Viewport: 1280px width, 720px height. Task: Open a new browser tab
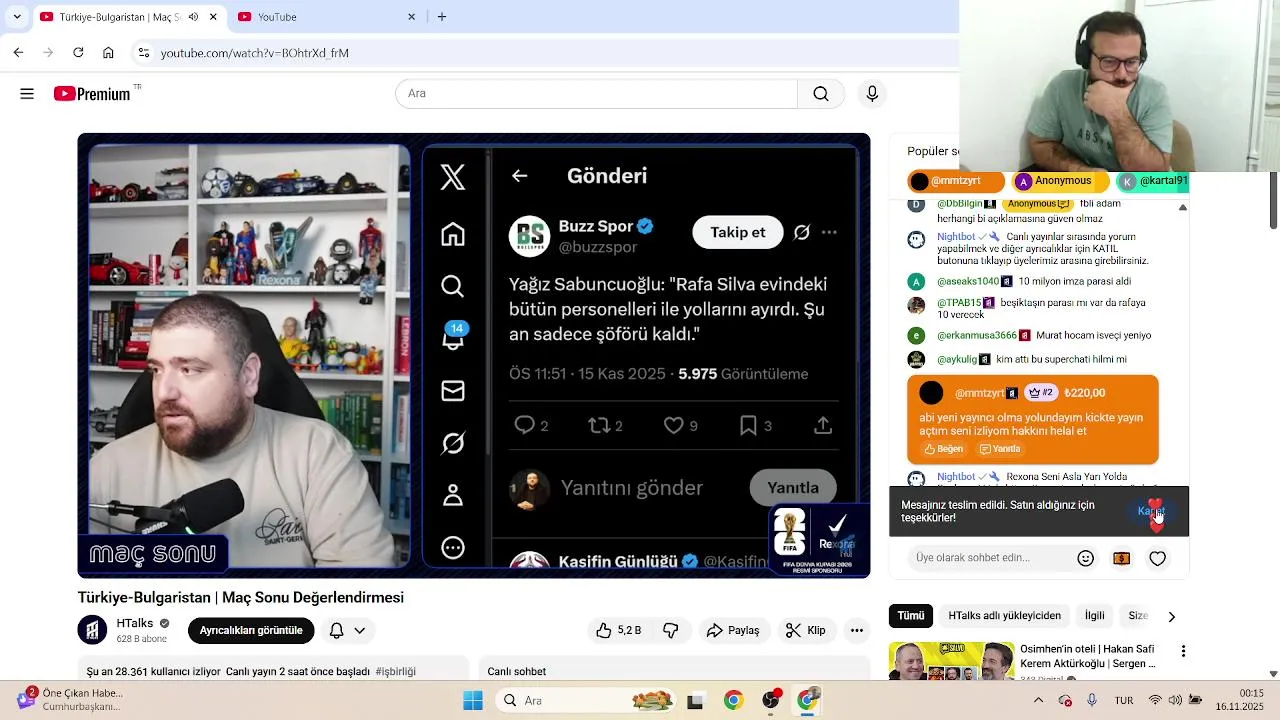click(442, 17)
